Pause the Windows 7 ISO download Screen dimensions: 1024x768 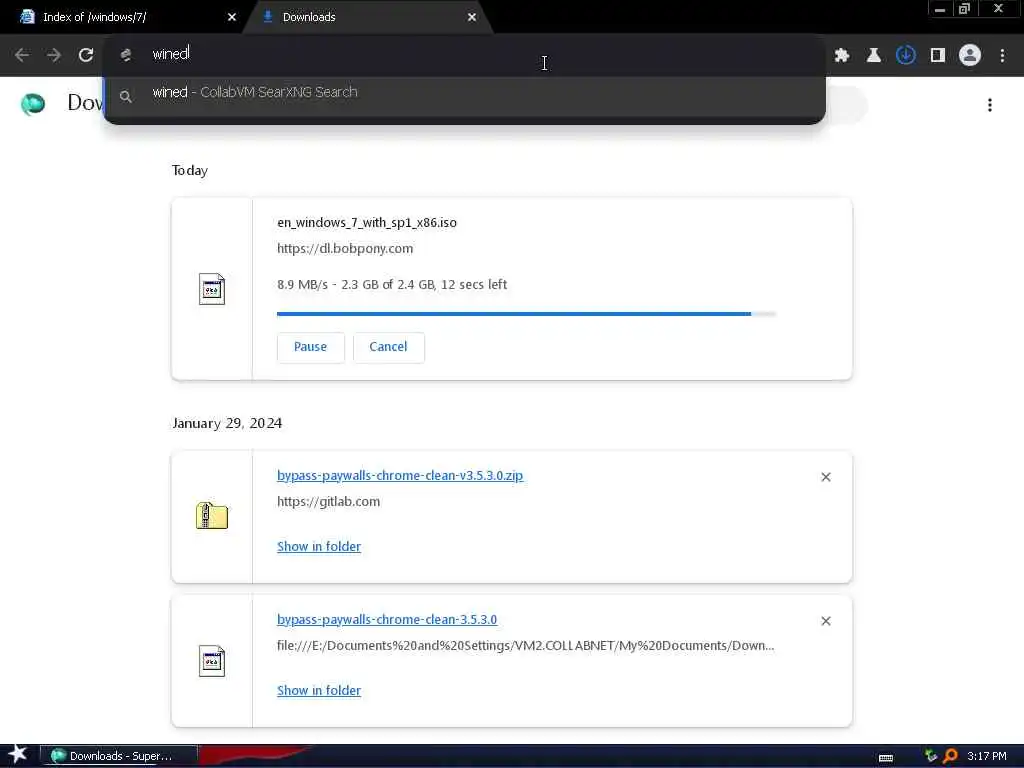(310, 347)
